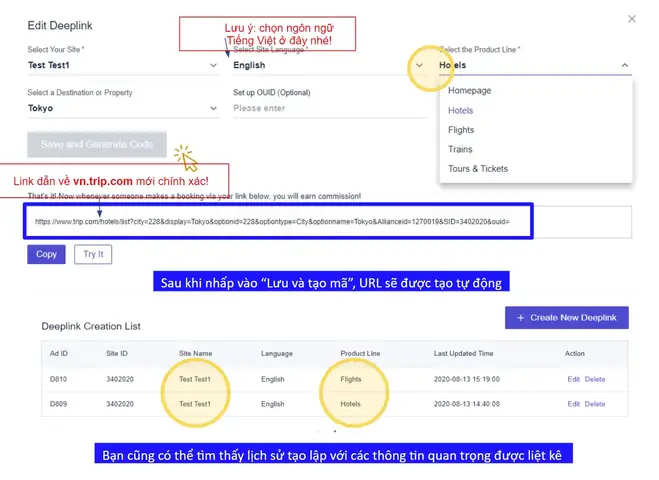Expand the Select Your Site dropdown

coord(214,66)
